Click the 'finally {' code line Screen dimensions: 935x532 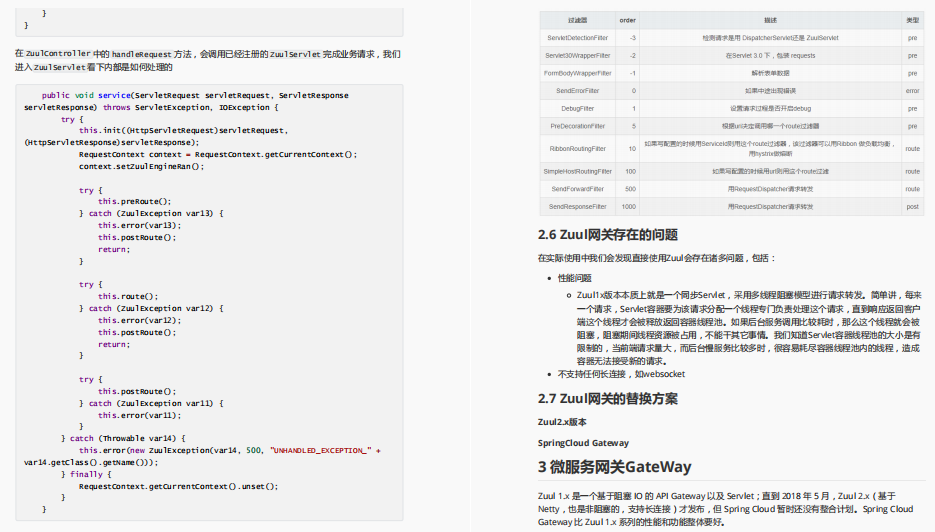point(86,474)
